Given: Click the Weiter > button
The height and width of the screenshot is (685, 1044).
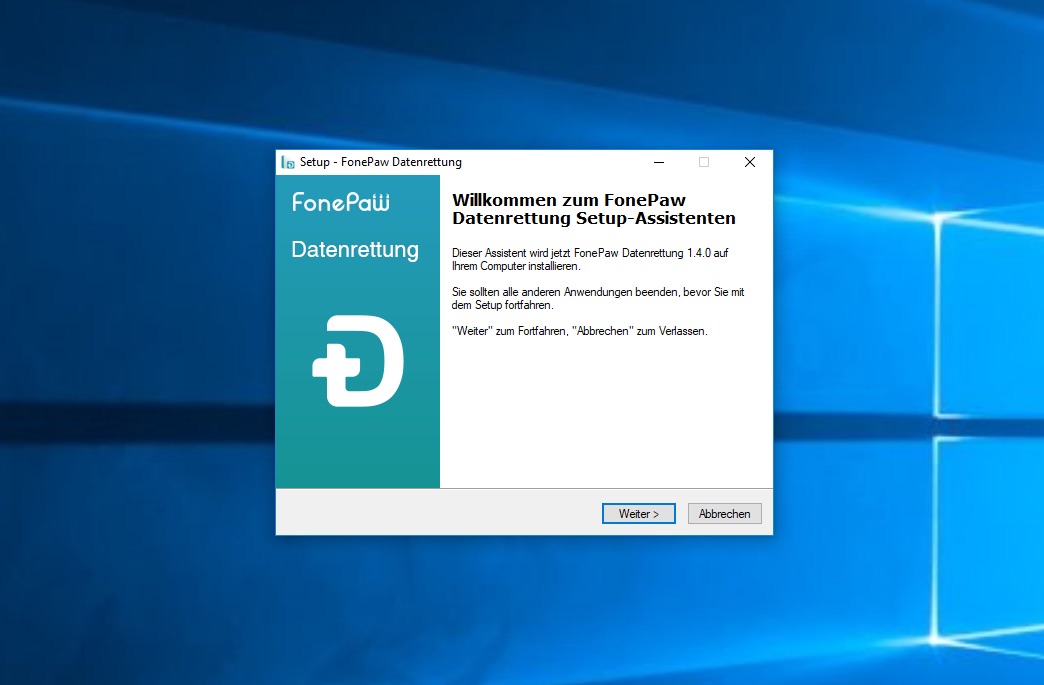Looking at the screenshot, I should [x=639, y=513].
